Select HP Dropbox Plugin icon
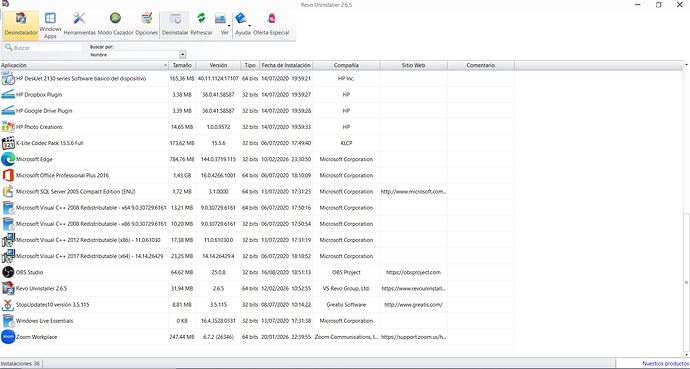The image size is (690, 369). [8, 95]
